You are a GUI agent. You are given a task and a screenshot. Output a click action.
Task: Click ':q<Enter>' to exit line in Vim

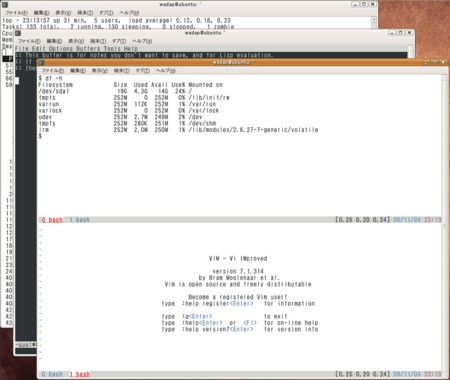[x=225, y=316]
